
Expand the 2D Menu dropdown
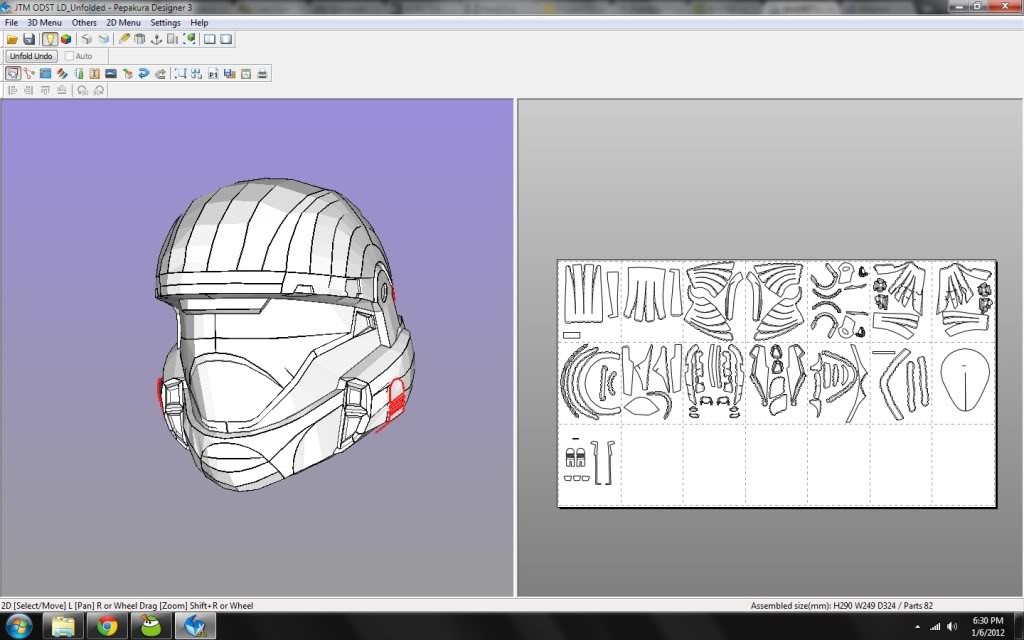click(x=123, y=22)
